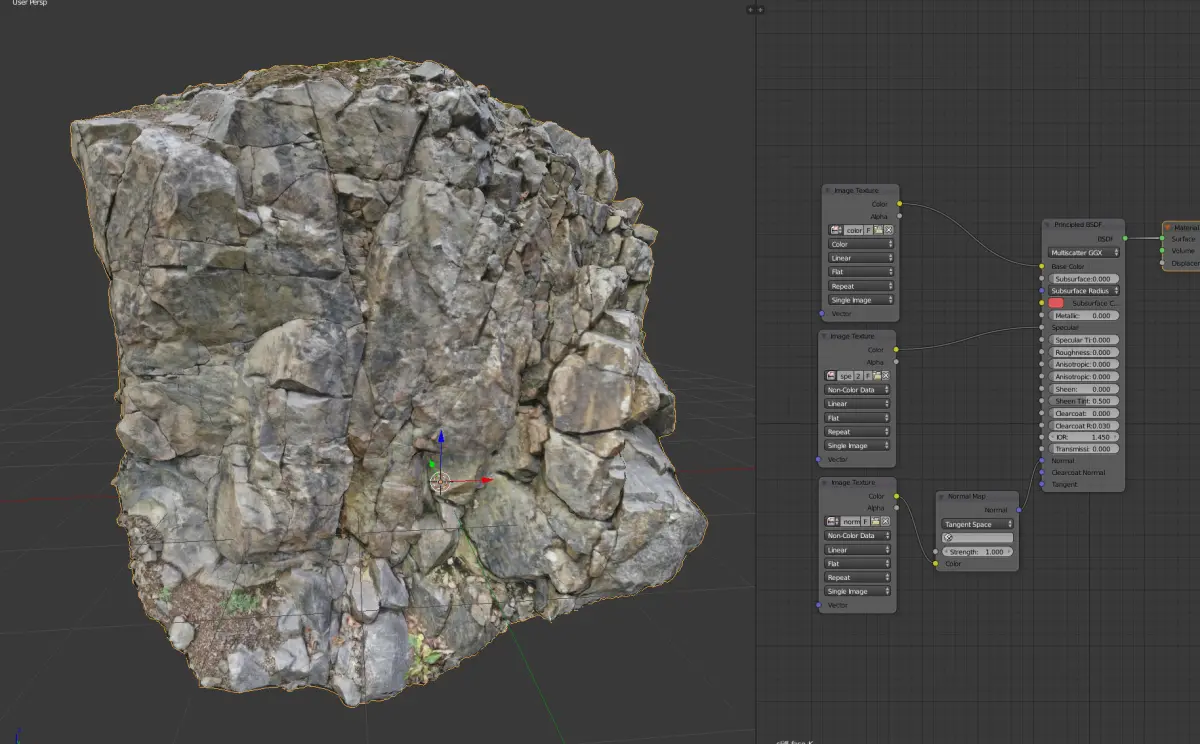Open the Subsurface Radius dropdown
Viewport: 1200px width, 744px height.
tap(1084, 291)
